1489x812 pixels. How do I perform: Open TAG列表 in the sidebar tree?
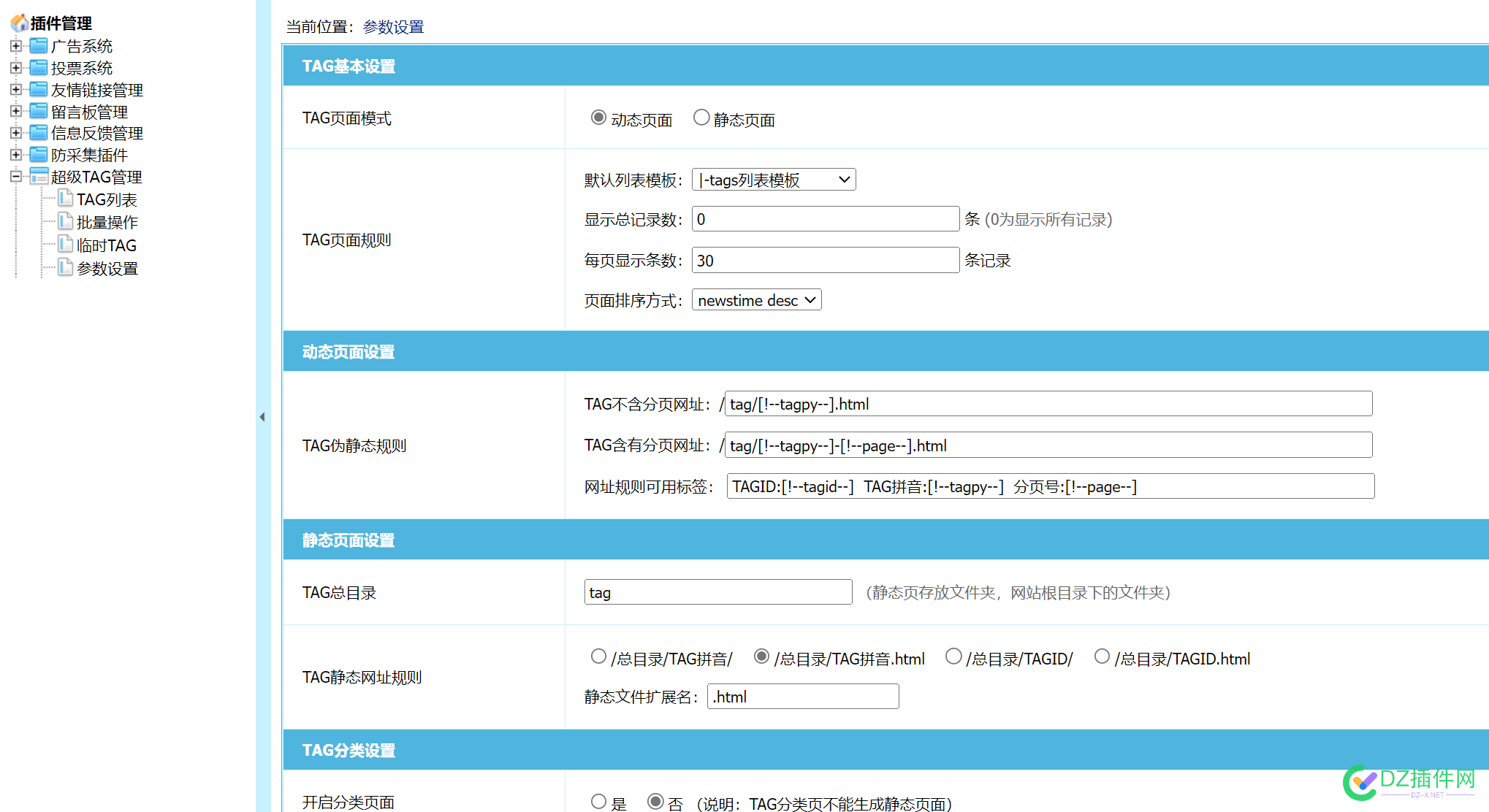(x=107, y=199)
